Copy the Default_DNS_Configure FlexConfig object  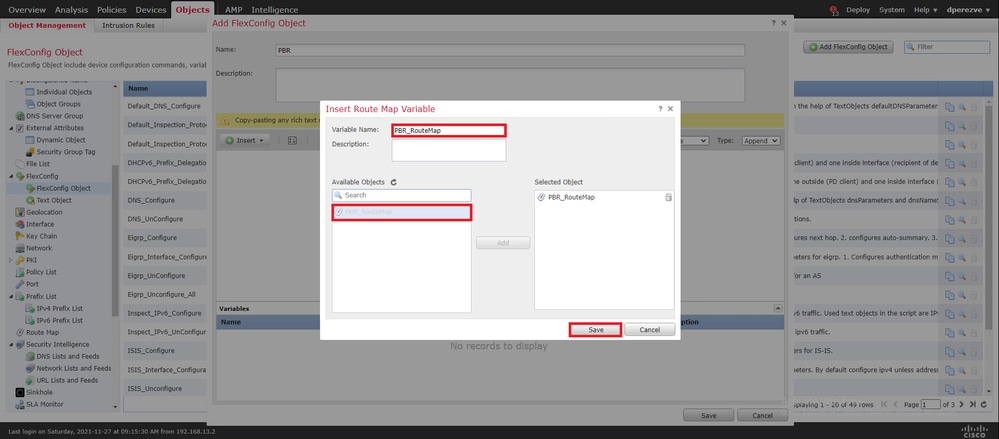949,107
